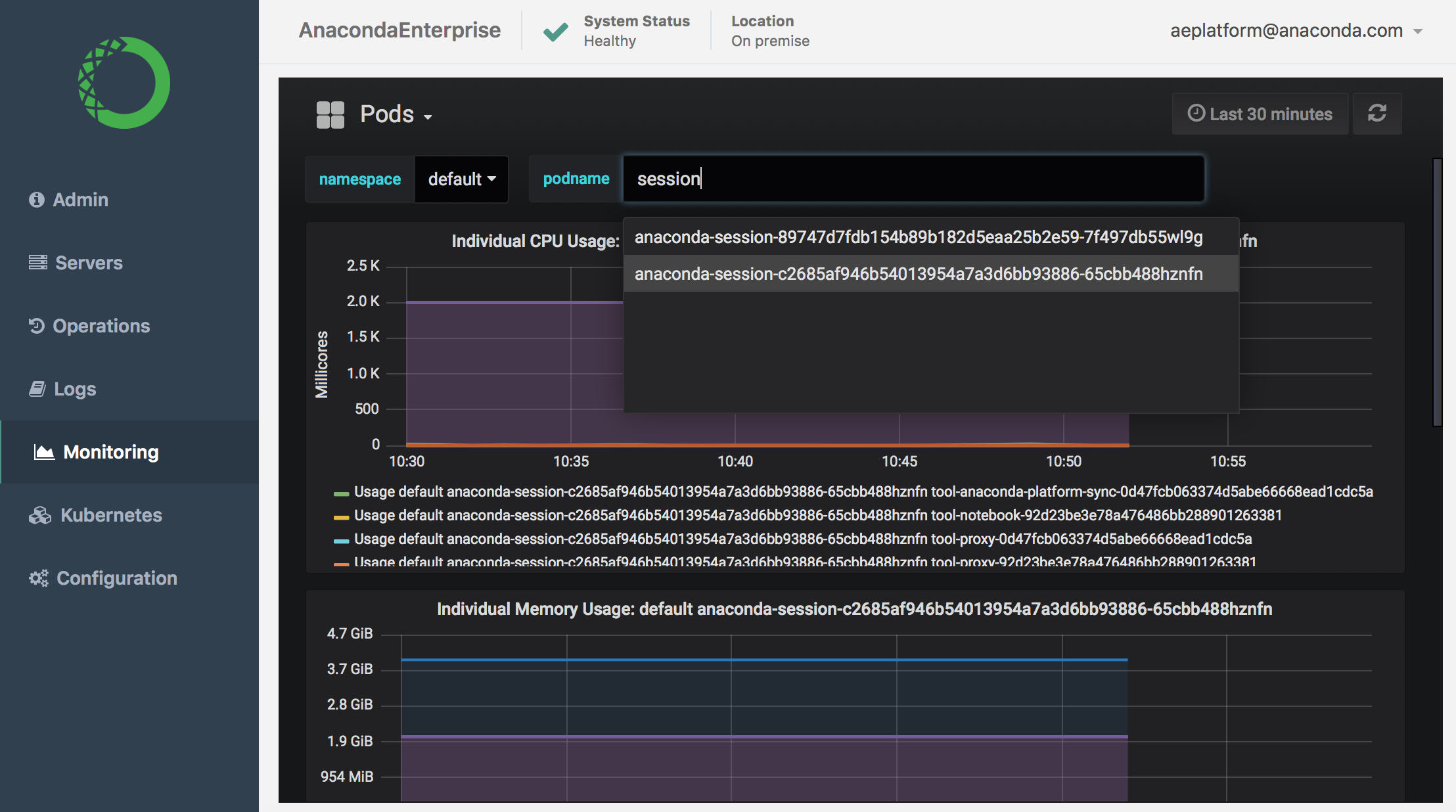Image resolution: width=1456 pixels, height=812 pixels.
Task: Click the Kubernetes cubes icon
Action: (x=40, y=515)
